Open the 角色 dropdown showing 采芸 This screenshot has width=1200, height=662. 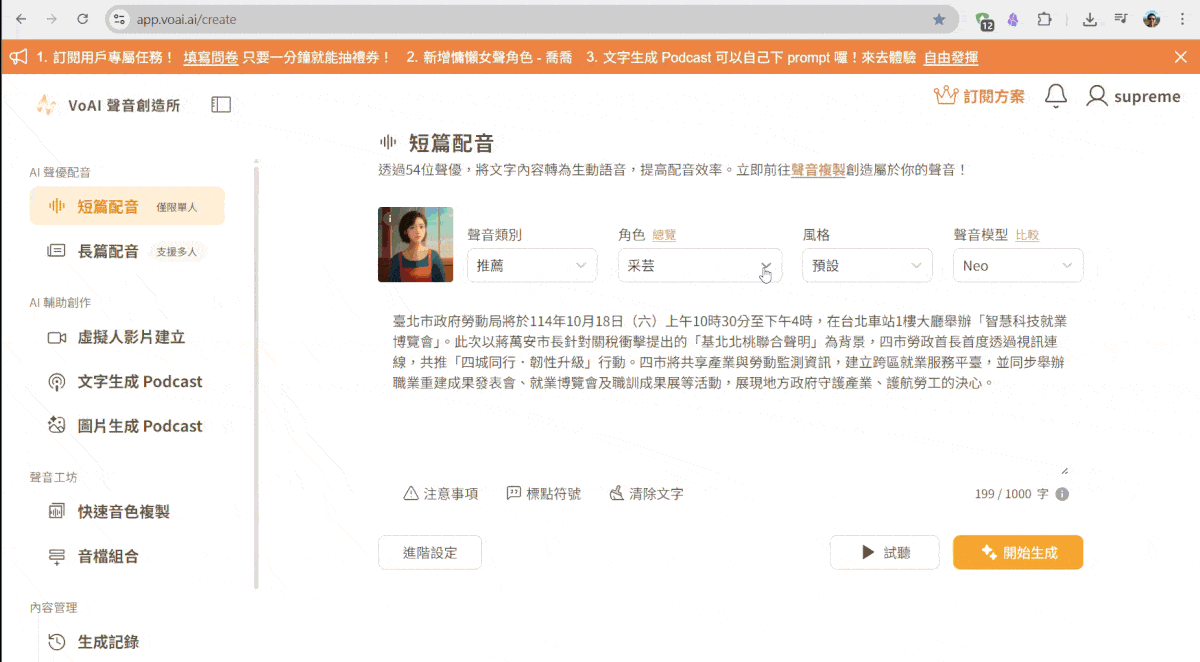pyautogui.click(x=700, y=265)
